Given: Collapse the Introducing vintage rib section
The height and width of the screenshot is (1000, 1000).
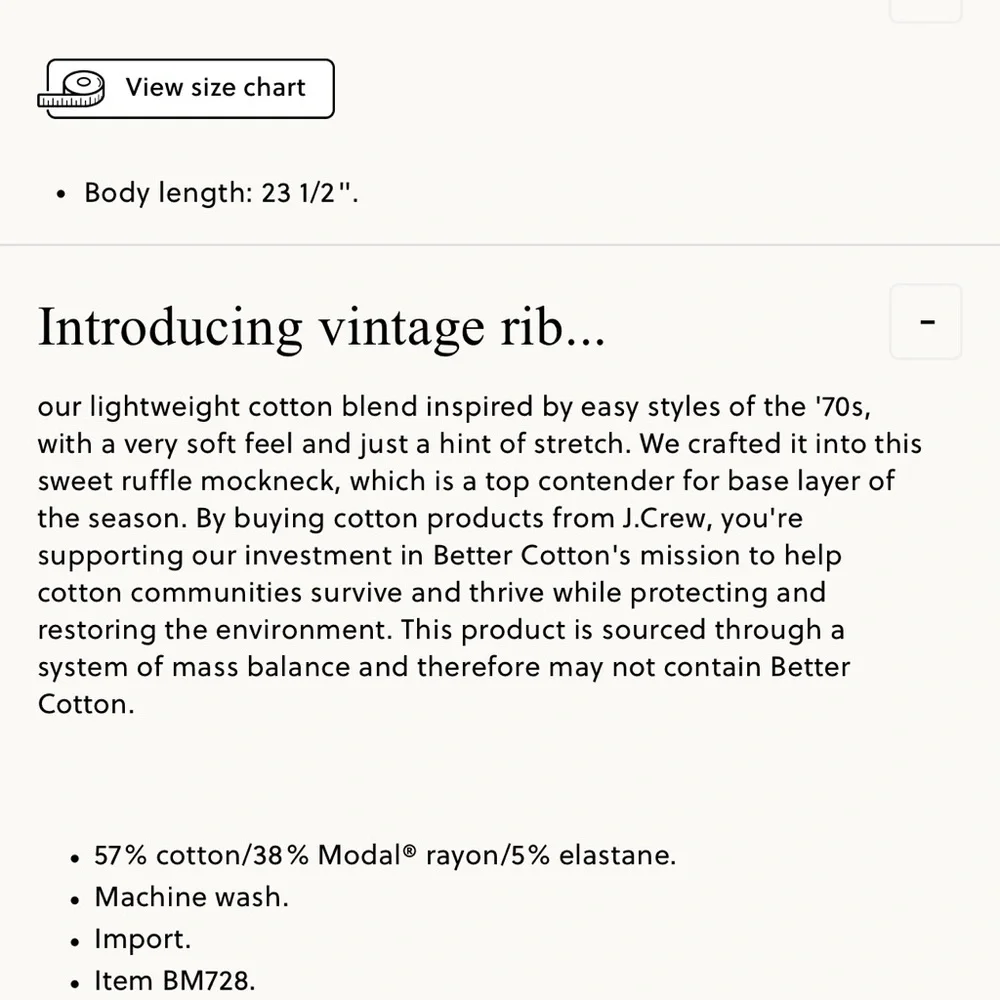Looking at the screenshot, I should click(x=926, y=322).
